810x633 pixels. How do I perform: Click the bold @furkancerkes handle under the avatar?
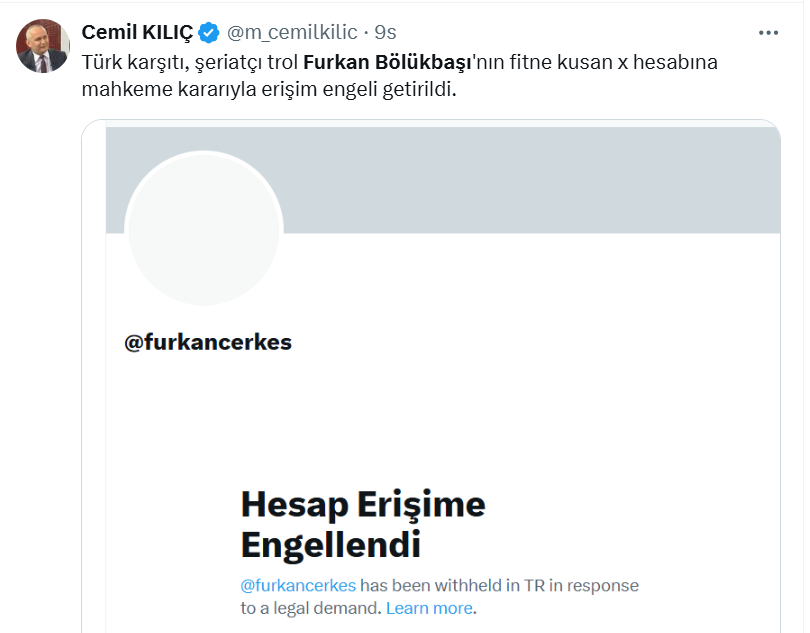[208, 342]
